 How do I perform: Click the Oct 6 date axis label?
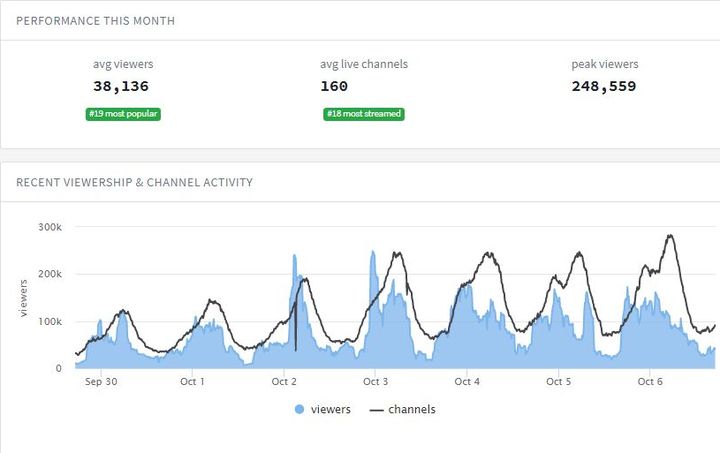point(650,381)
